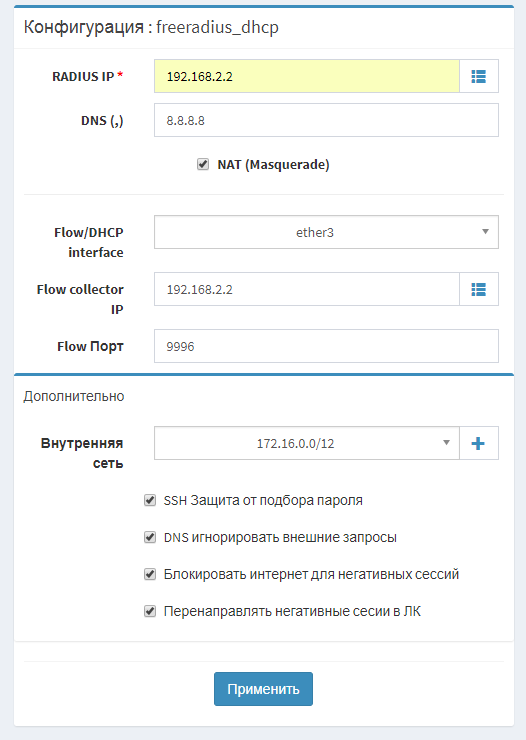Viewport: 526px width, 740px height.
Task: Open the list icon beside Flow collector IP
Action: point(478,289)
